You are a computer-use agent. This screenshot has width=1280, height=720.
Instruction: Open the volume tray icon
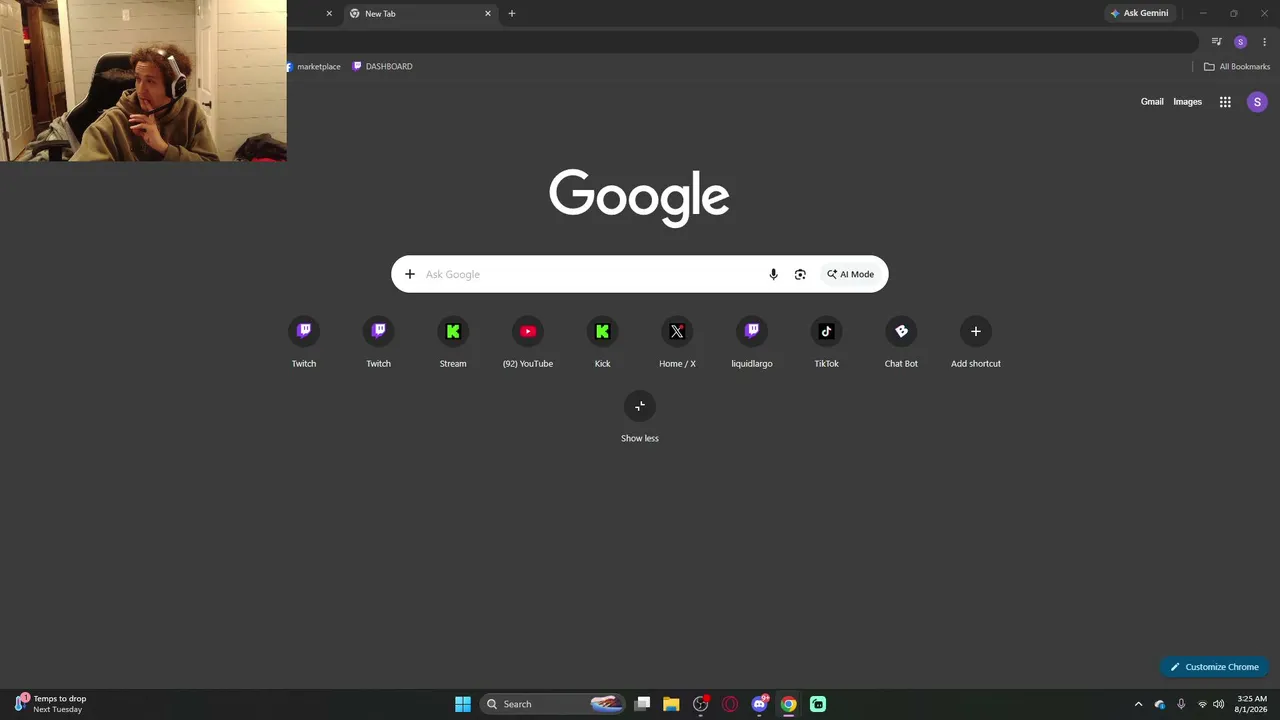click(x=1218, y=704)
